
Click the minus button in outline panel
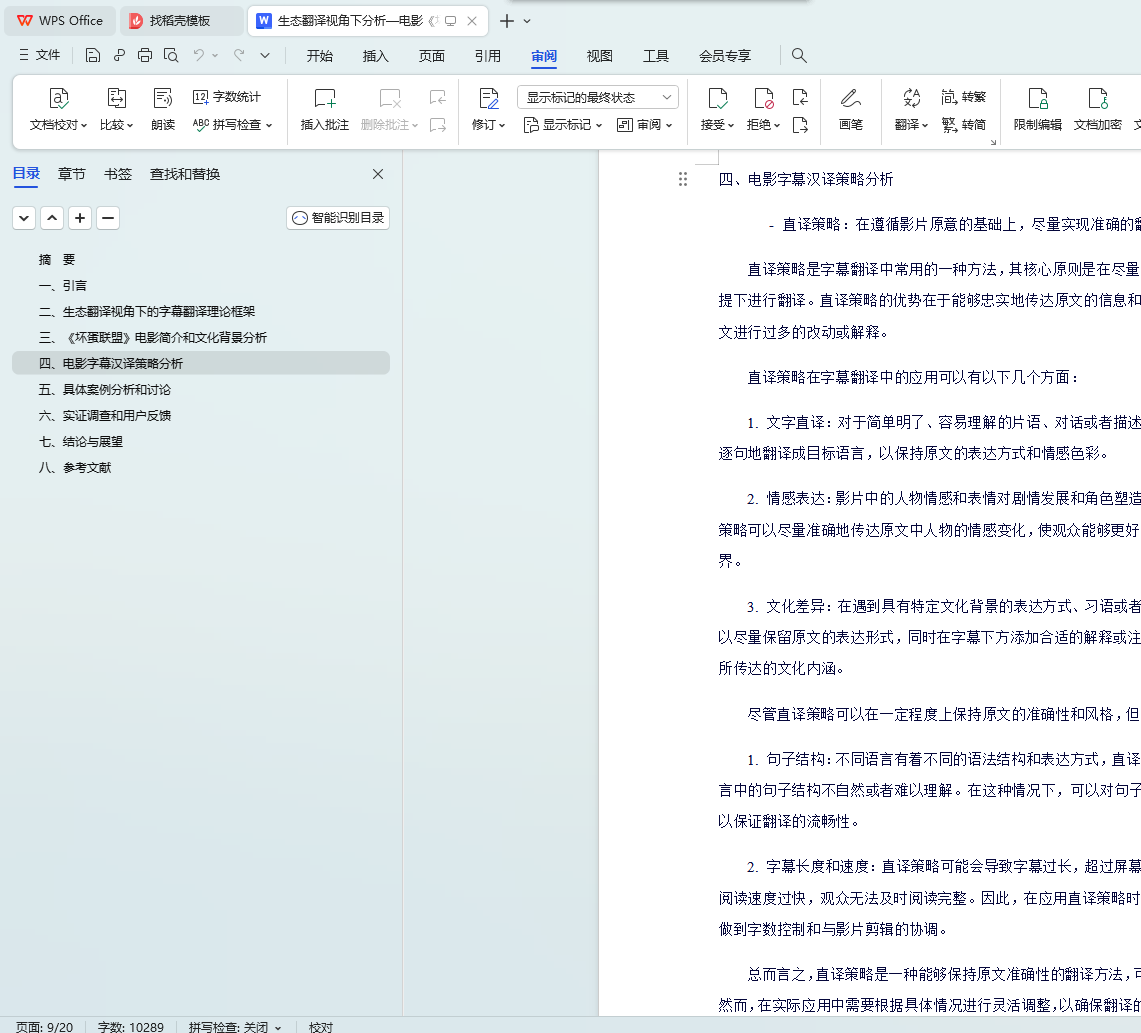pyautogui.click(x=108, y=218)
